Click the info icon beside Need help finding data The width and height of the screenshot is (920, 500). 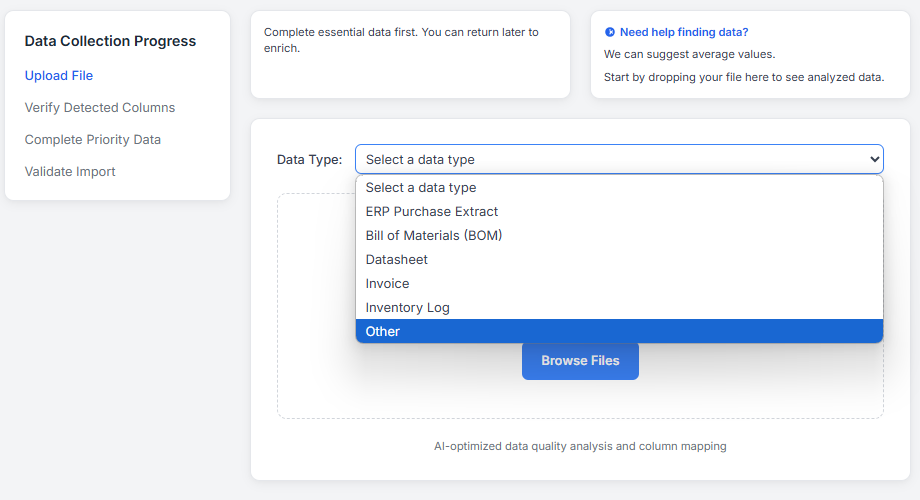pos(610,32)
